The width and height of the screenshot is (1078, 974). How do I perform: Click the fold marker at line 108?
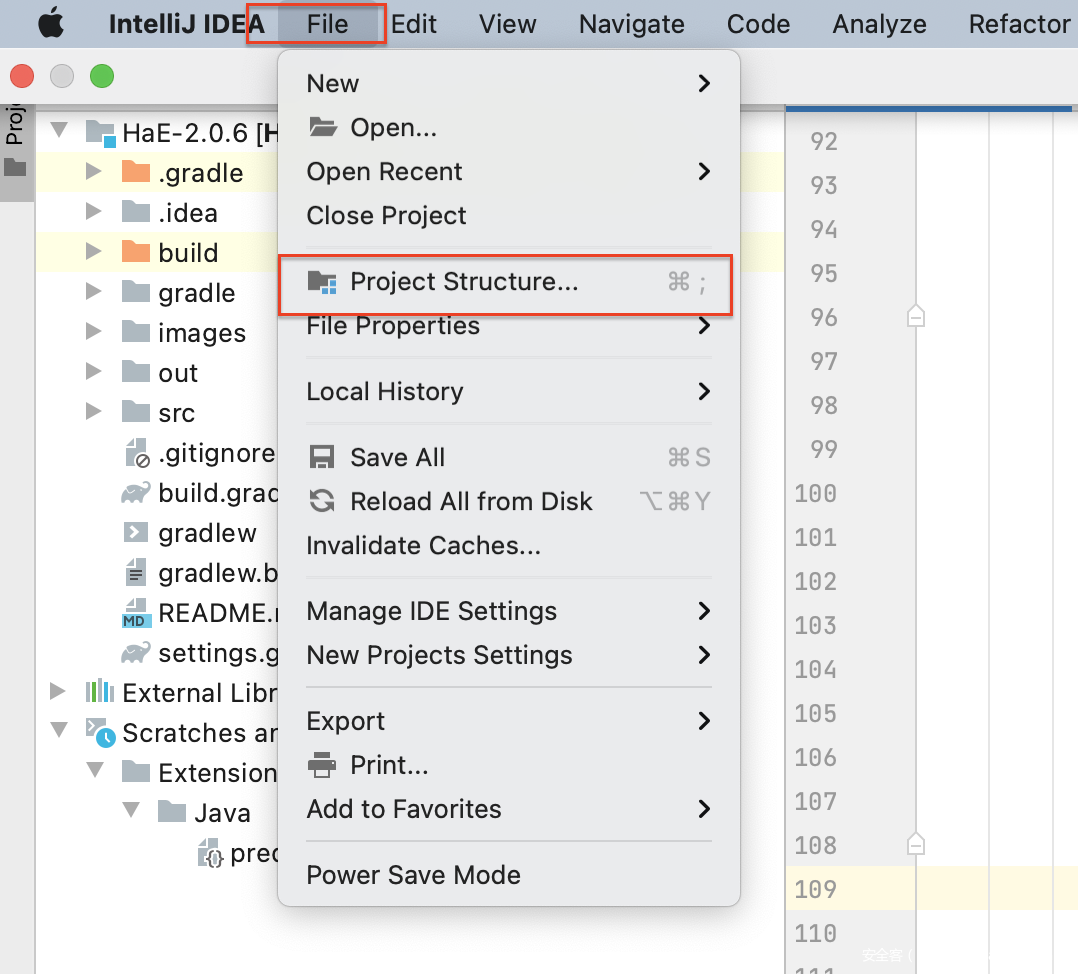tap(915, 843)
